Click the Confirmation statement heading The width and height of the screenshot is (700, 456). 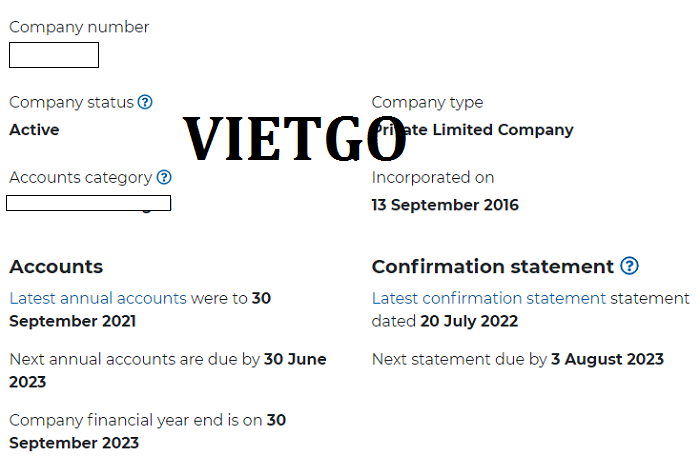(492, 267)
